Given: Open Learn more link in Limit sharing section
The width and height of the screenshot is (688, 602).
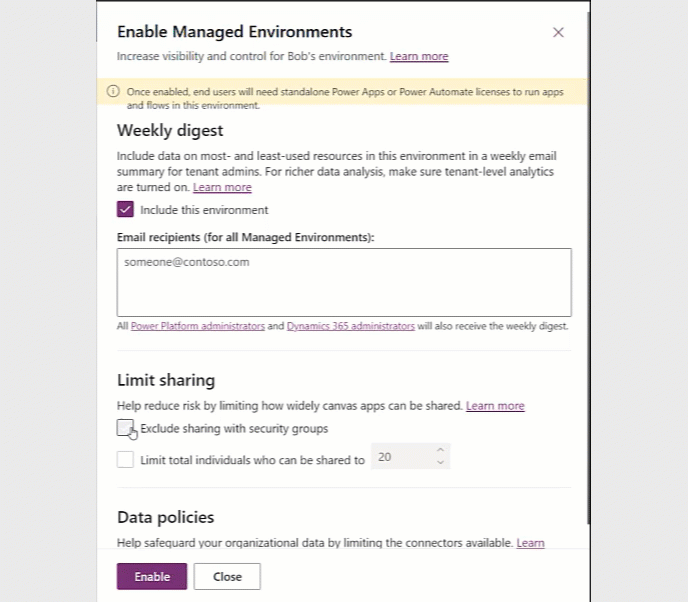Looking at the screenshot, I should (x=495, y=406).
